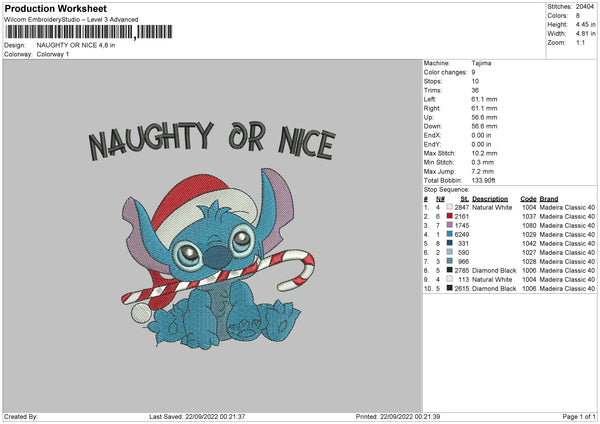Viewport: 600px width, 424px height.
Task: Click the 'Stop Sequence:' heading
Action: pos(446,190)
